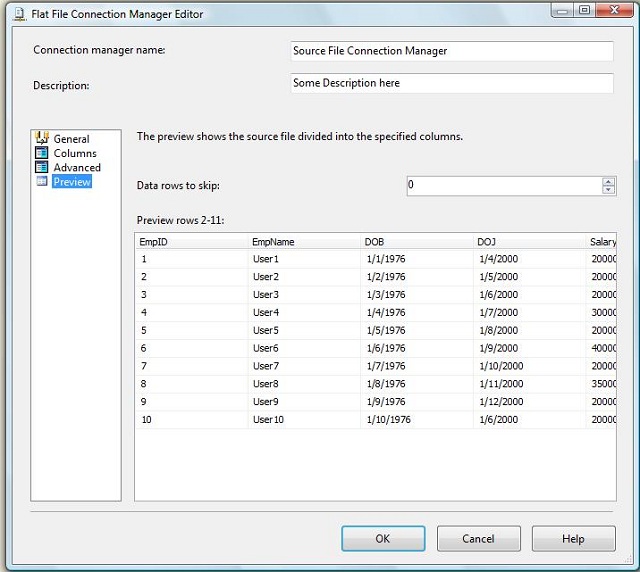640x572 pixels.
Task: Cancel the connection manager dialog
Action: point(478,539)
